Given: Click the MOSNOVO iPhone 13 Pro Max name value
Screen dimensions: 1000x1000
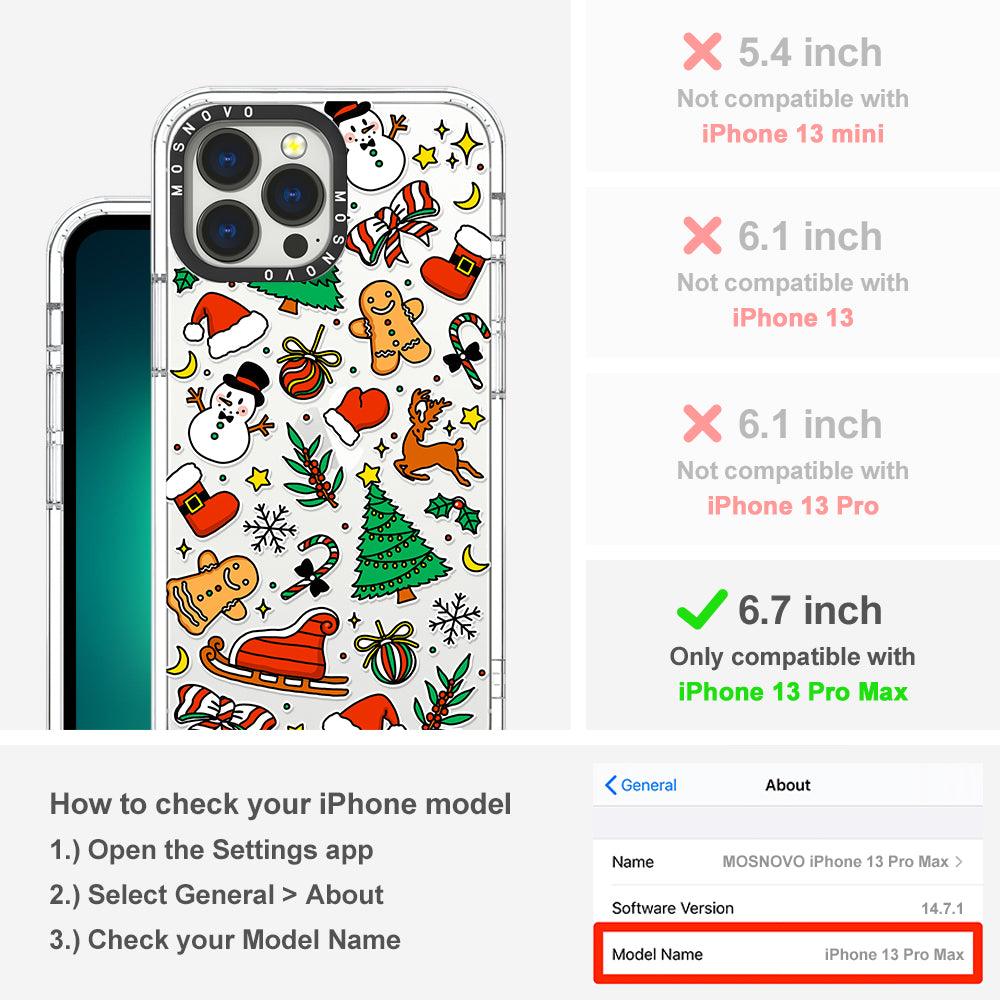Looking at the screenshot, I should (835, 862).
